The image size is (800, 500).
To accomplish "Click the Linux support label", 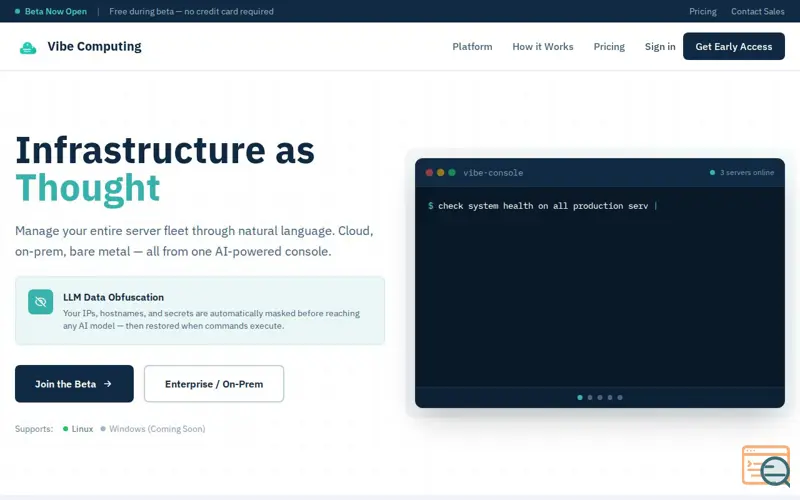I will coord(82,429).
